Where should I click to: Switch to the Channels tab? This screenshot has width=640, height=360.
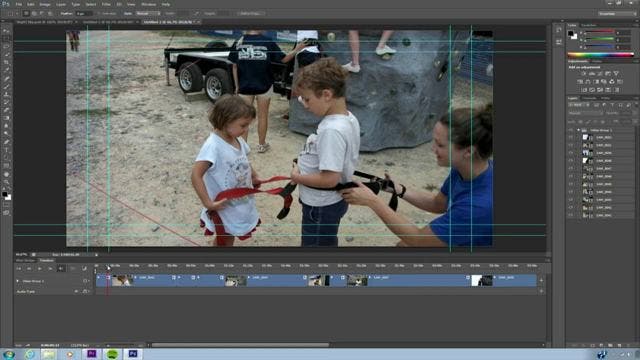[x=589, y=98]
